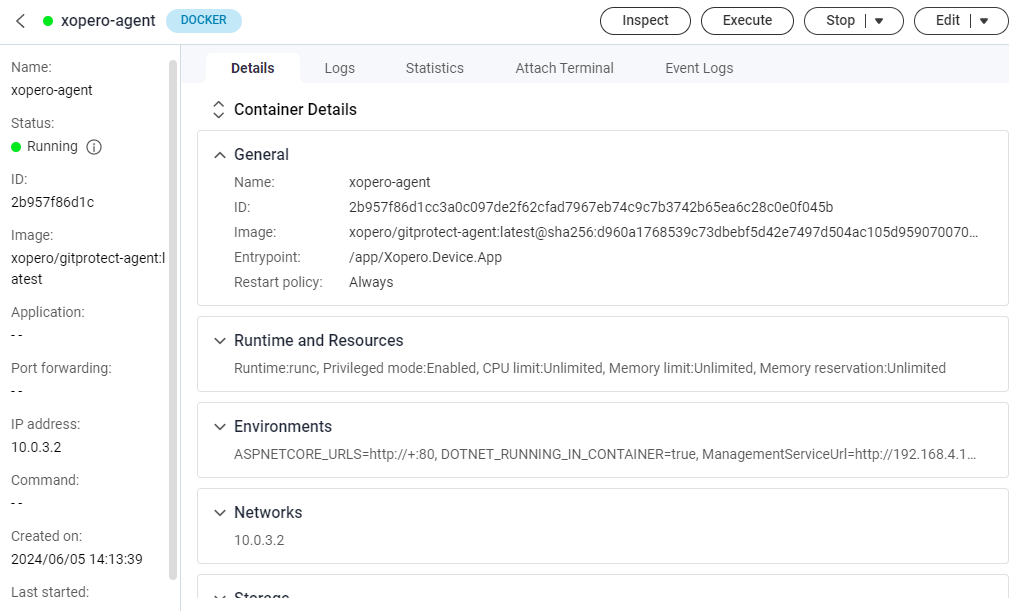Click the green status dot beside xopero-agent title

[x=48, y=21]
